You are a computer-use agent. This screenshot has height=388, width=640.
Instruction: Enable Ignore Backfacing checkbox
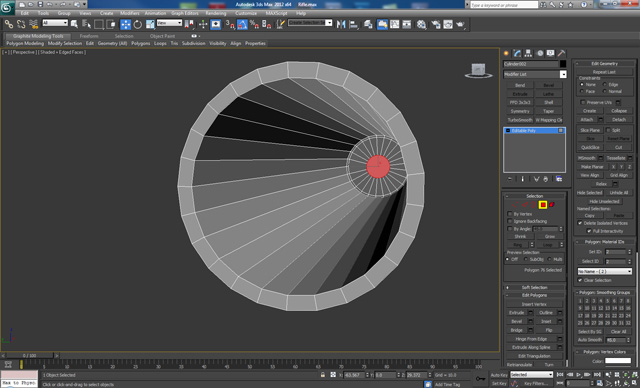click(510, 222)
